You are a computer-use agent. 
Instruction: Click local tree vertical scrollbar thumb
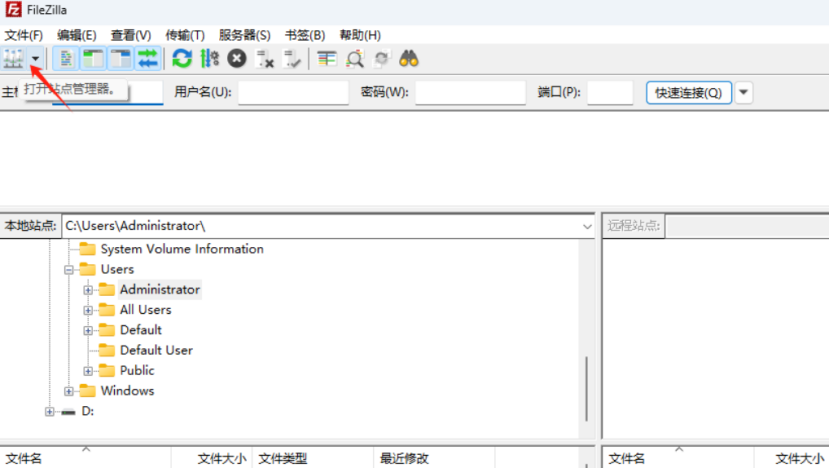(587, 389)
